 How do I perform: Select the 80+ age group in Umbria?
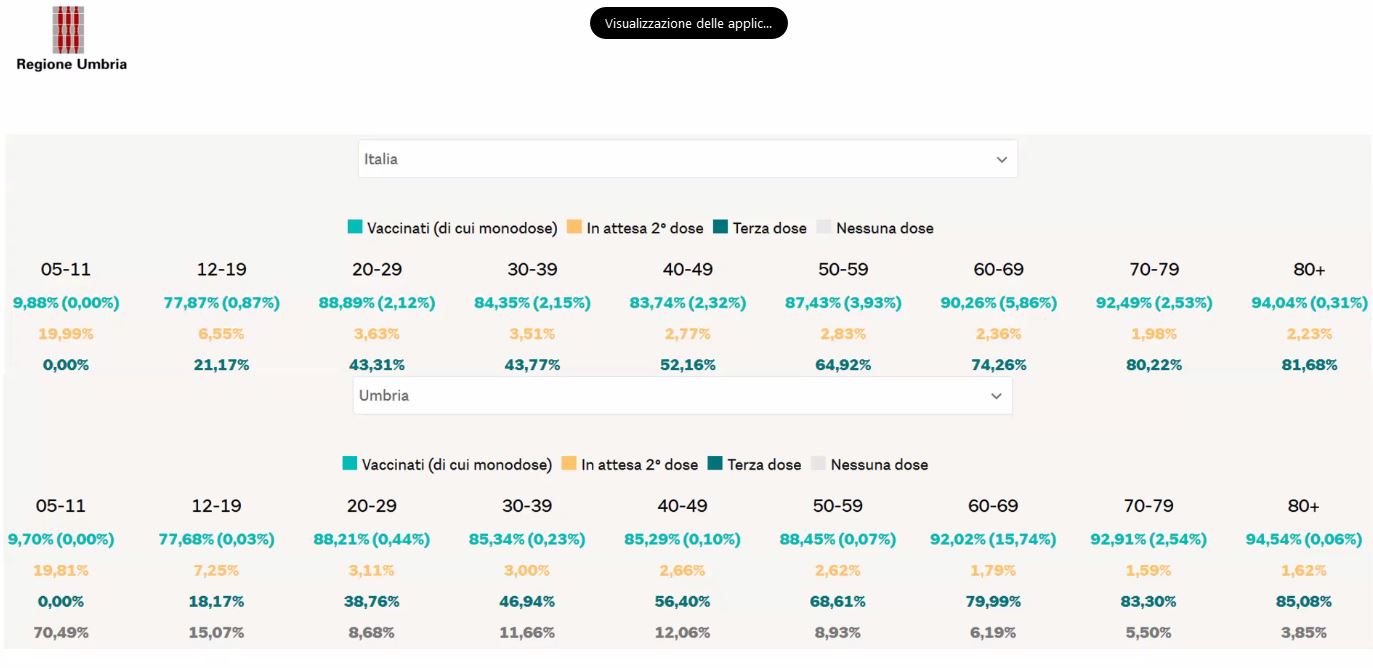1304,506
